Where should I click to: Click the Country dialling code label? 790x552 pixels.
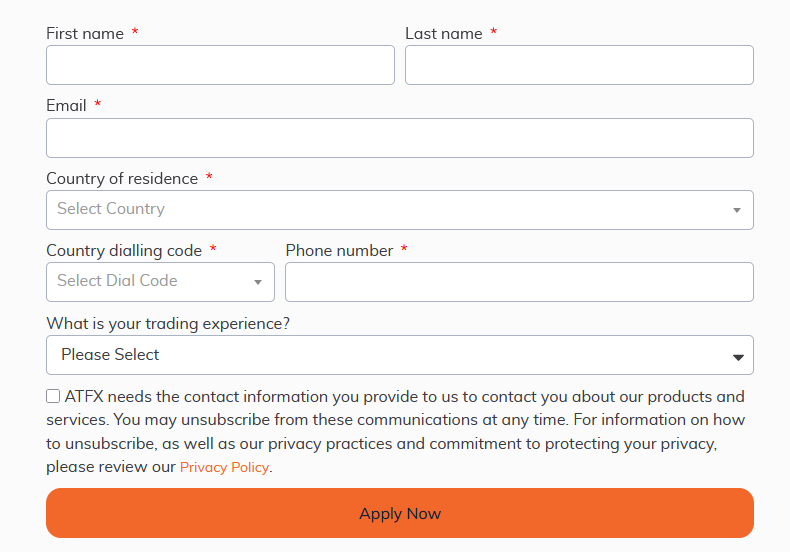click(124, 251)
